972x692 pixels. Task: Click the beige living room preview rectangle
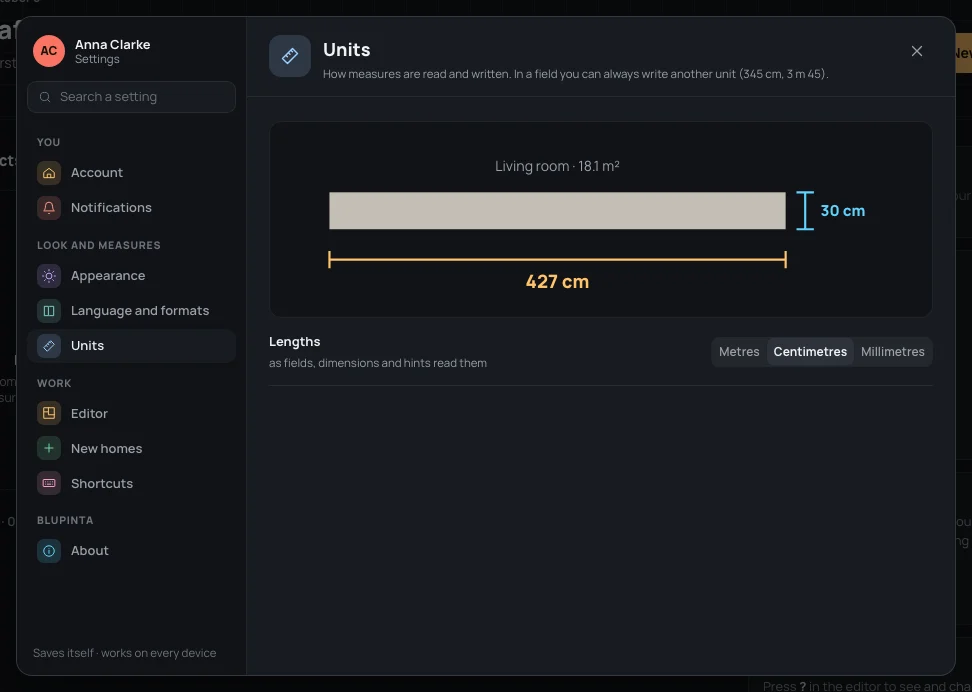coord(557,211)
